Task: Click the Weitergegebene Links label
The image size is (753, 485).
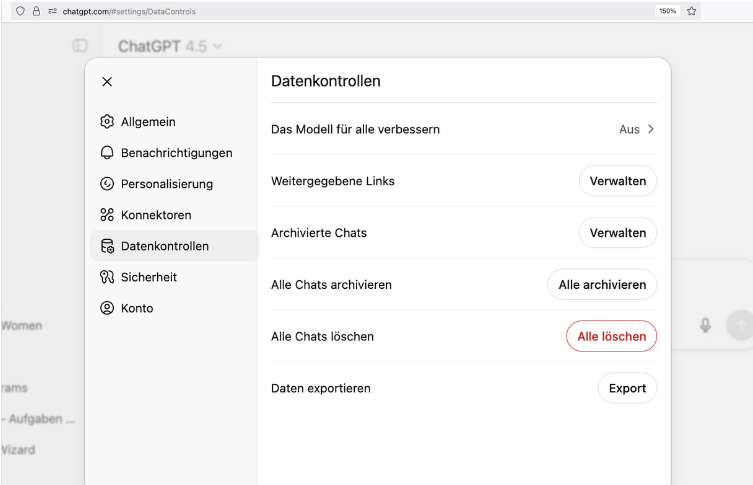Action: click(x=333, y=181)
